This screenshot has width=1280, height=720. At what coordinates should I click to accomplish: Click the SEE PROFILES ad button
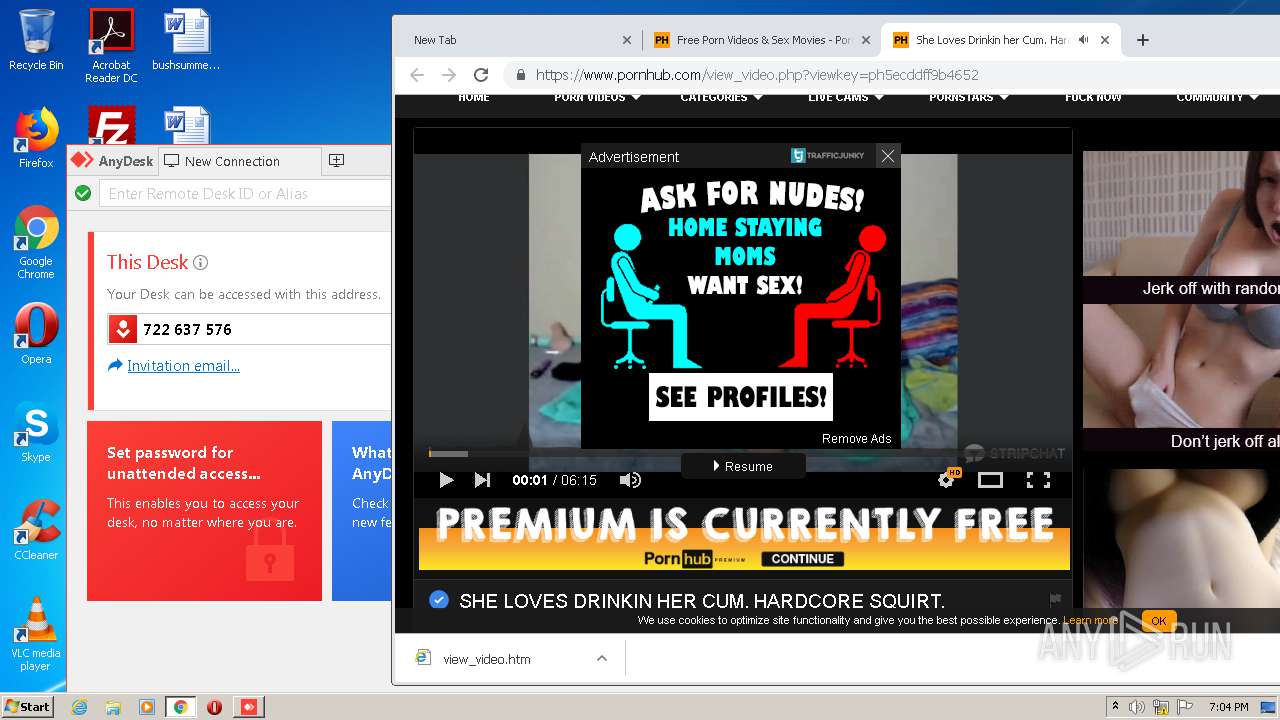point(741,397)
